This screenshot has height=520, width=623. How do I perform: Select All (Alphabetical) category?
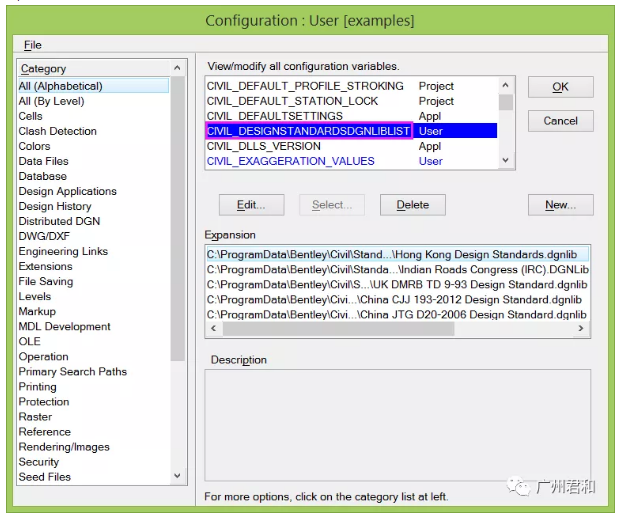point(94,86)
